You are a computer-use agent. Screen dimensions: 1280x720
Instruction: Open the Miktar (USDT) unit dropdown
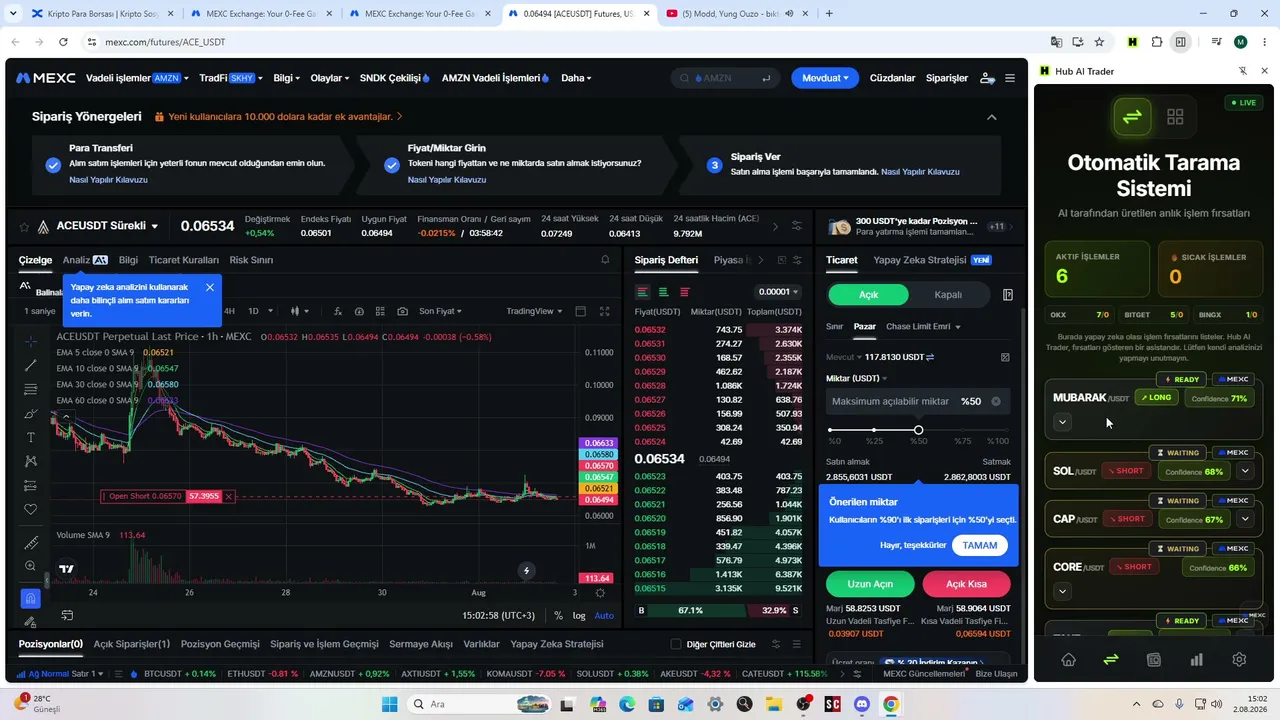856,378
